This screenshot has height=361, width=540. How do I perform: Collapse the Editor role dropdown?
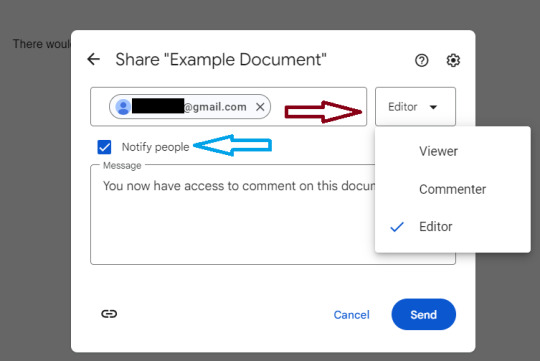tap(415, 107)
